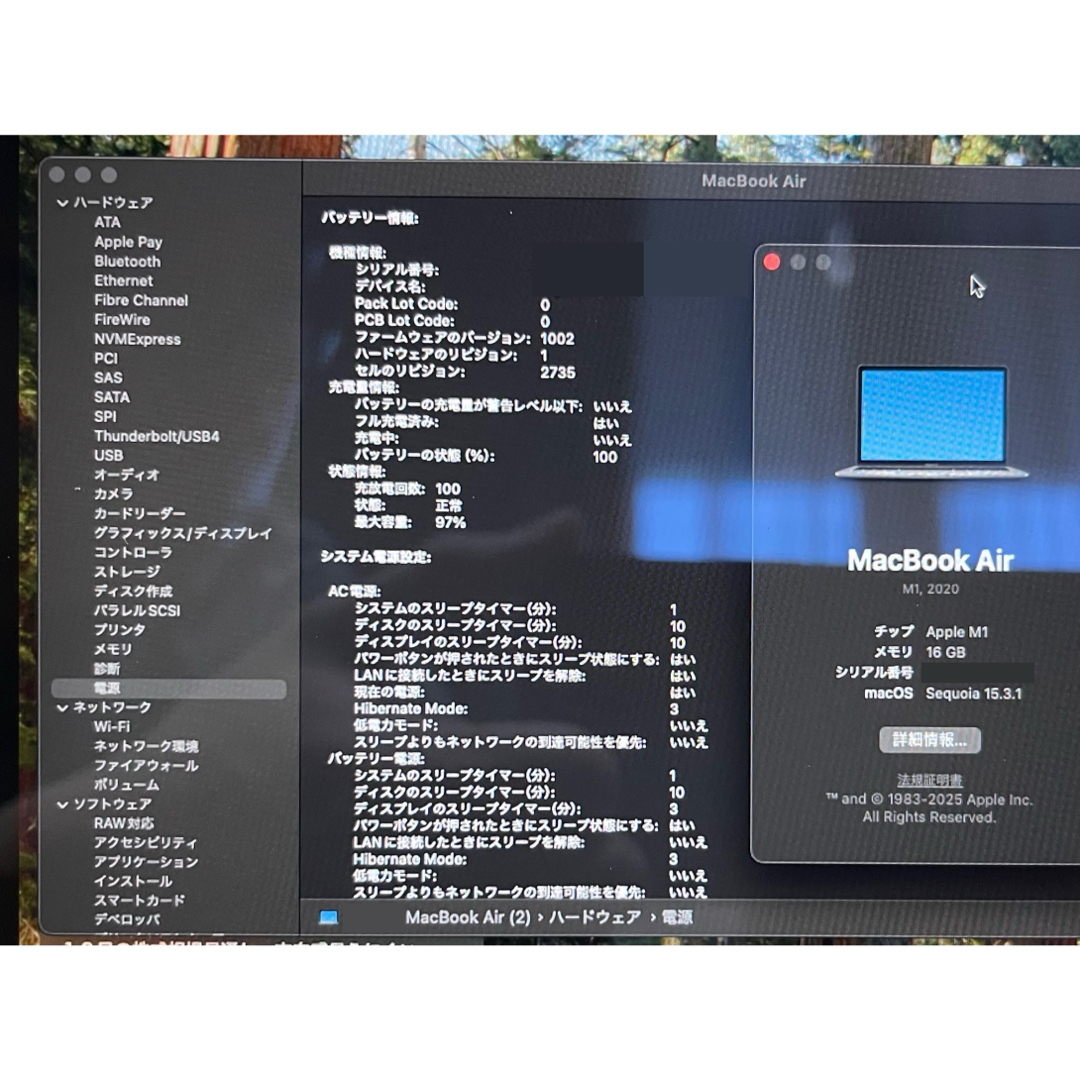Open Thunderbolt/USB4 entry

coord(157,437)
